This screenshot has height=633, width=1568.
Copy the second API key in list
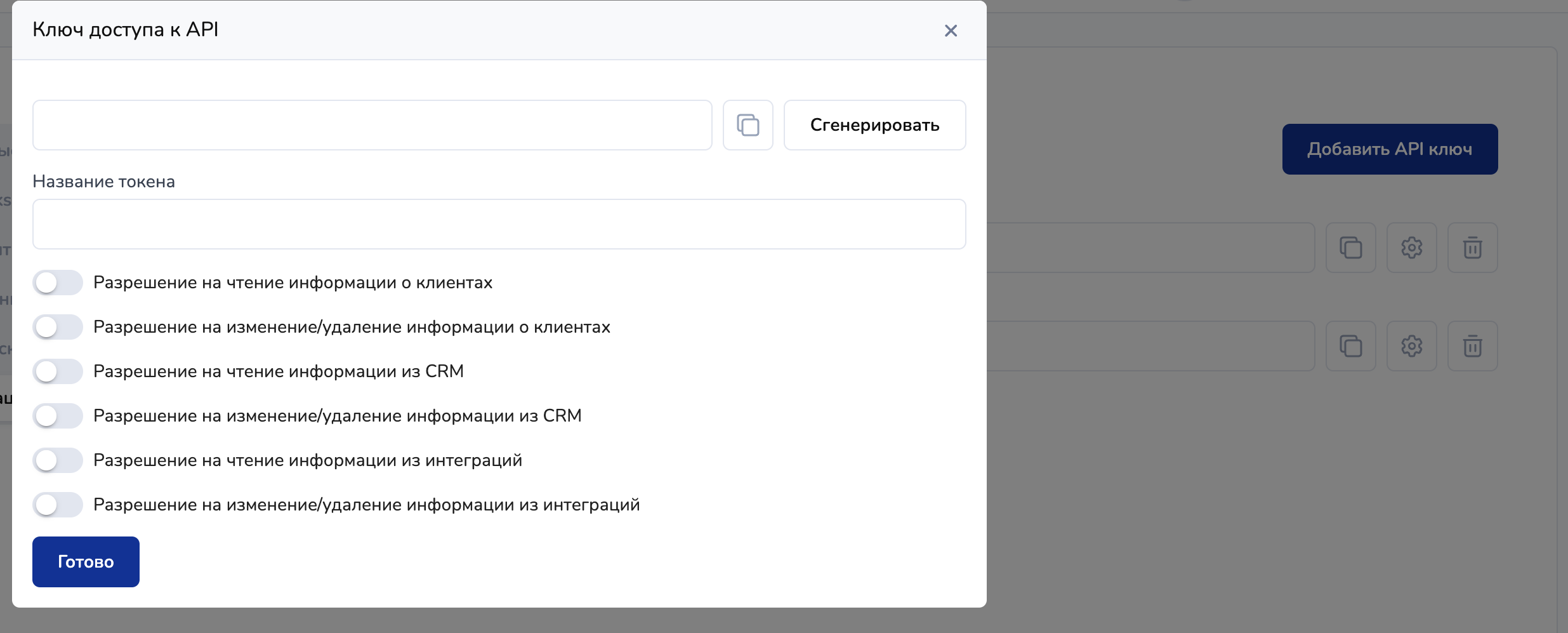1350,346
